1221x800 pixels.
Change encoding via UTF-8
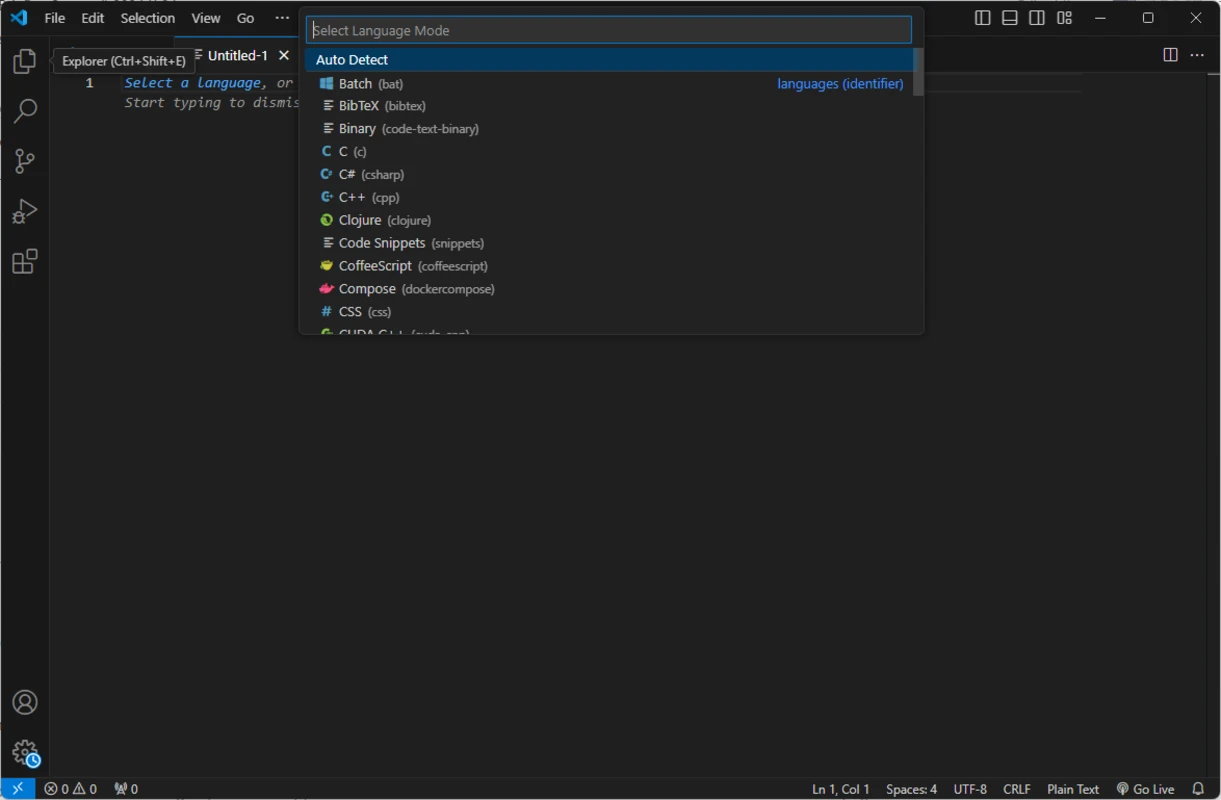click(x=970, y=789)
